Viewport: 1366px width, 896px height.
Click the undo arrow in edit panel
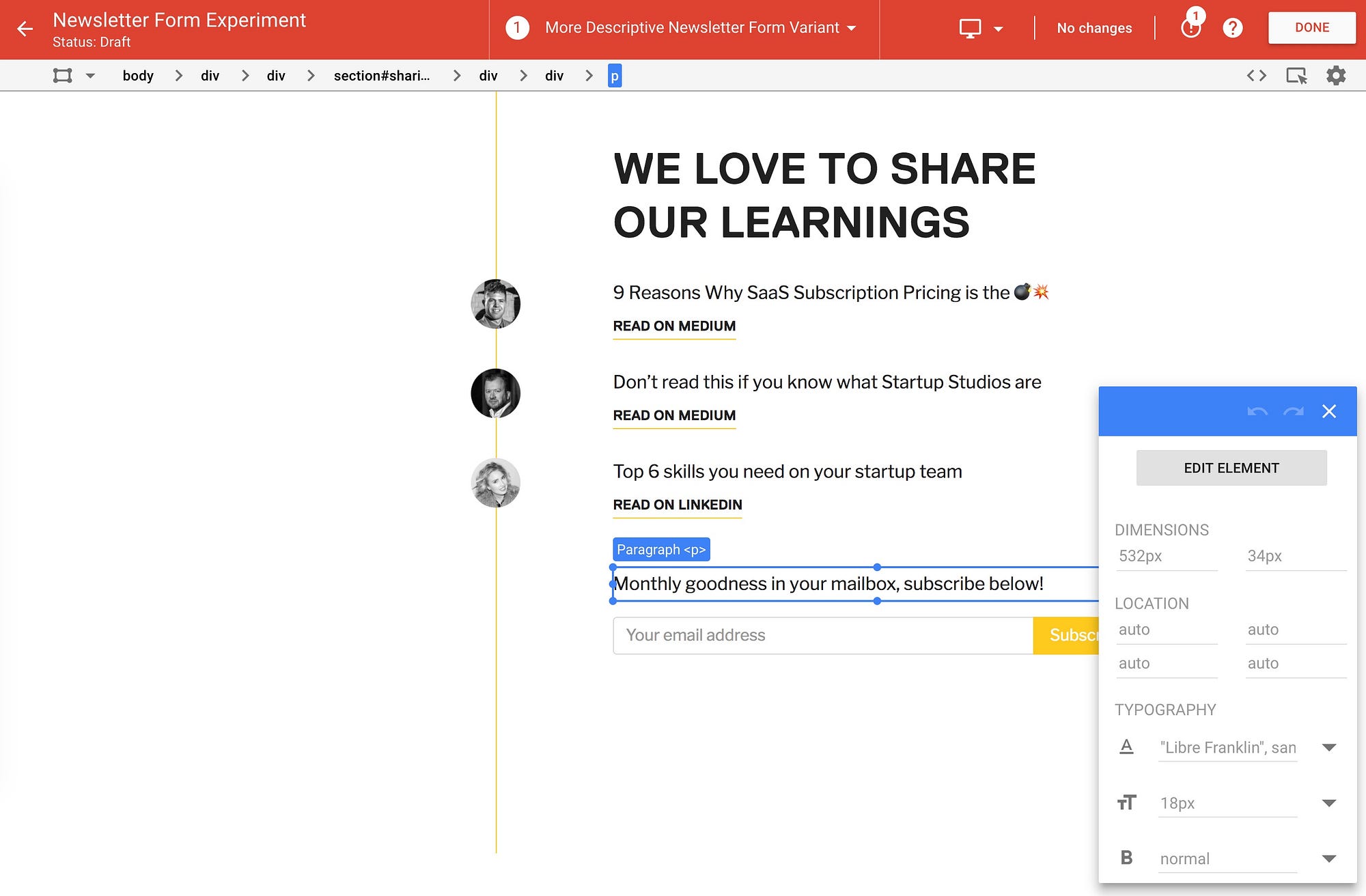[x=1257, y=411]
